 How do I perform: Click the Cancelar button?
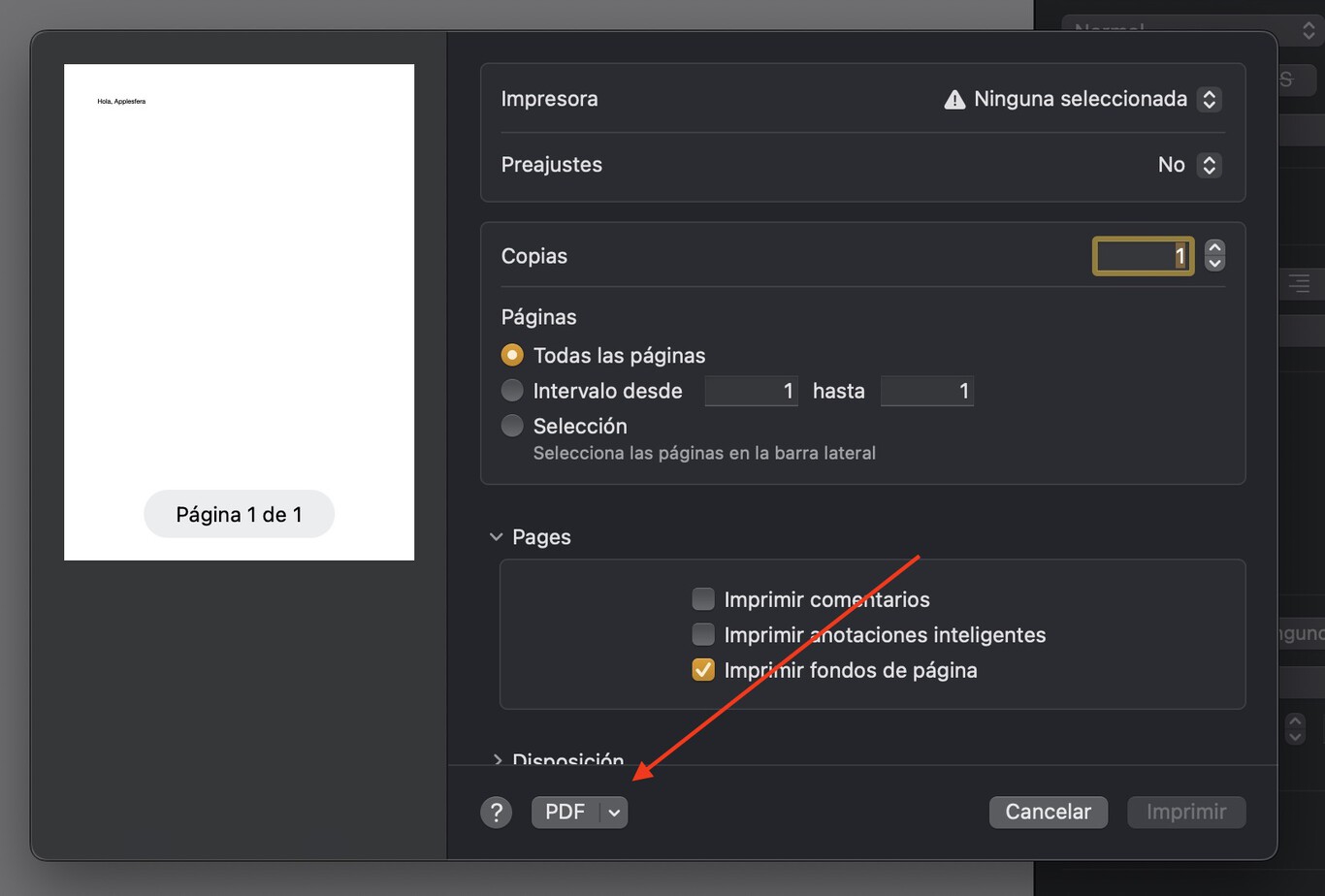coord(1048,812)
